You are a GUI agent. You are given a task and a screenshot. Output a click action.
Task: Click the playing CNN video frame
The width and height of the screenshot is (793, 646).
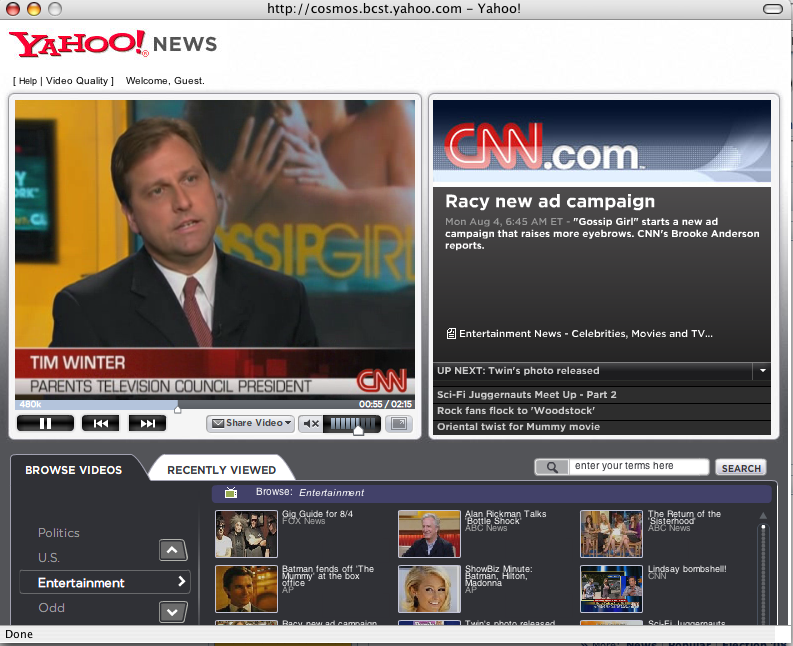pos(215,248)
